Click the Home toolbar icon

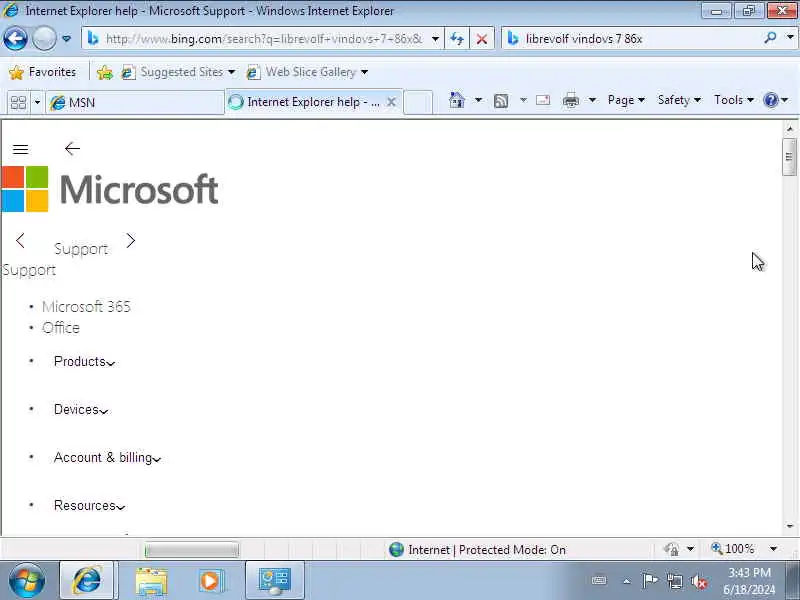[x=457, y=100]
